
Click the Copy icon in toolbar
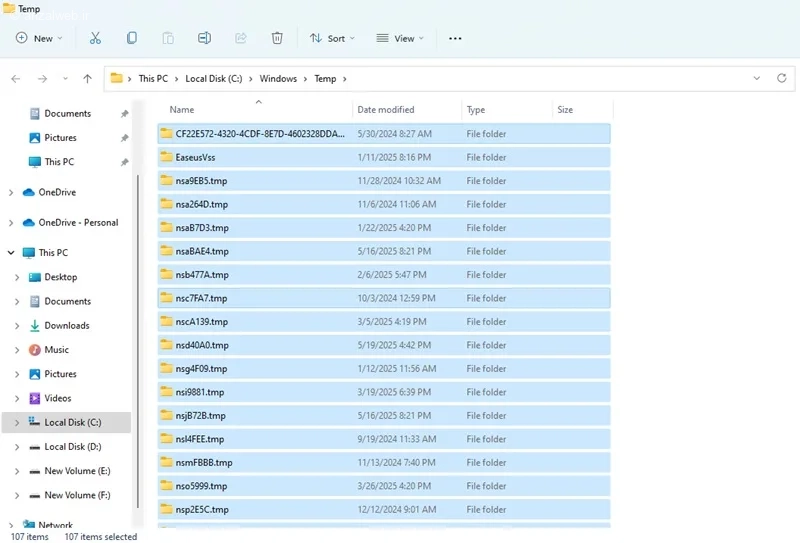pos(132,38)
